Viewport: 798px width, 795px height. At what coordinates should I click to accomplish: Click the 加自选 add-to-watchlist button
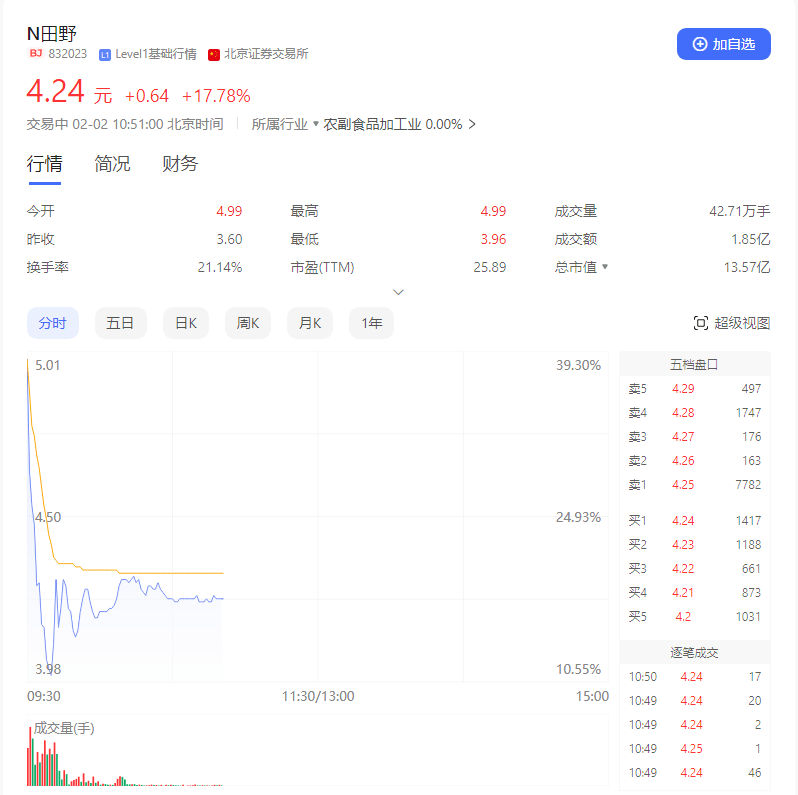pos(723,44)
